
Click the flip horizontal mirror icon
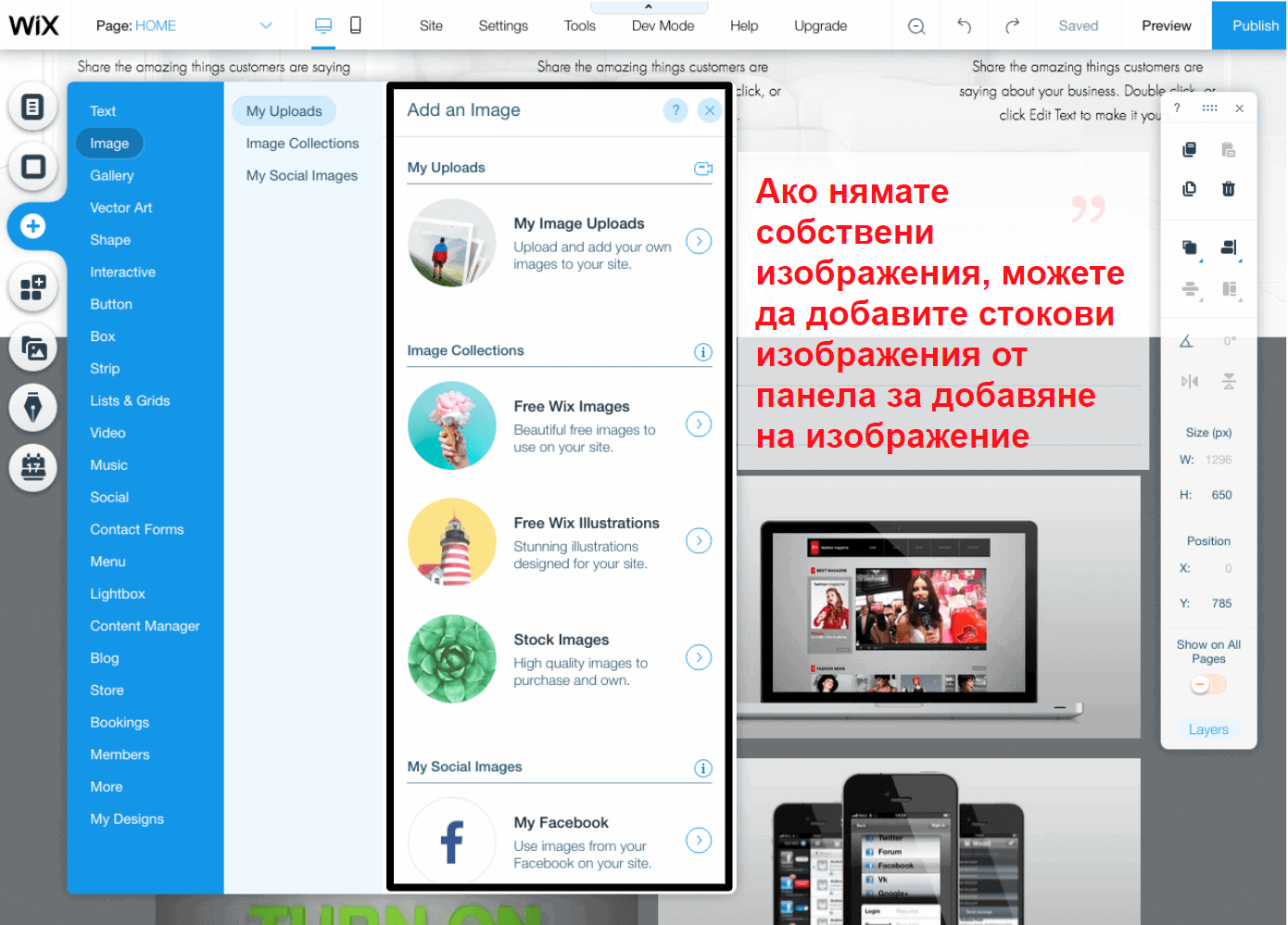click(1190, 381)
